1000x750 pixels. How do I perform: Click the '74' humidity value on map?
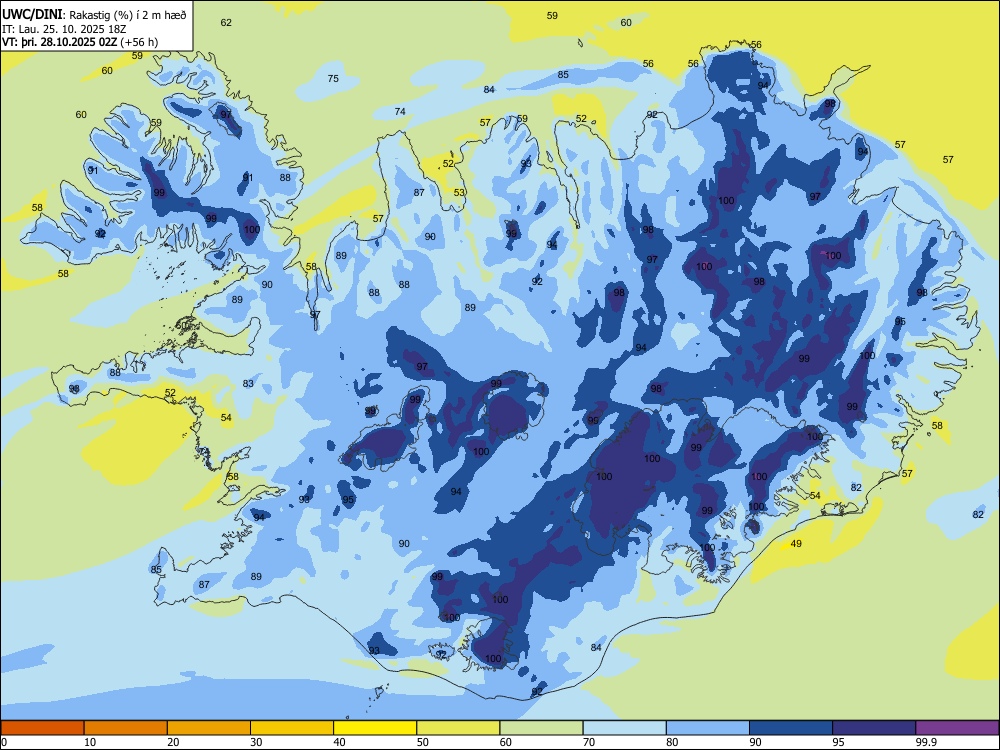(400, 111)
